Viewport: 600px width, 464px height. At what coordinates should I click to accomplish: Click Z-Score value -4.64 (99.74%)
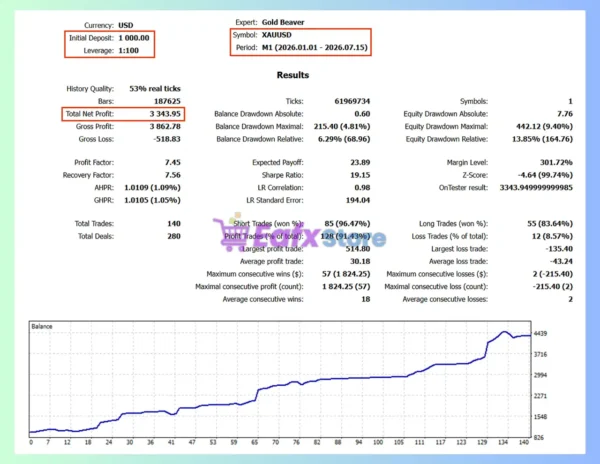tap(545, 175)
